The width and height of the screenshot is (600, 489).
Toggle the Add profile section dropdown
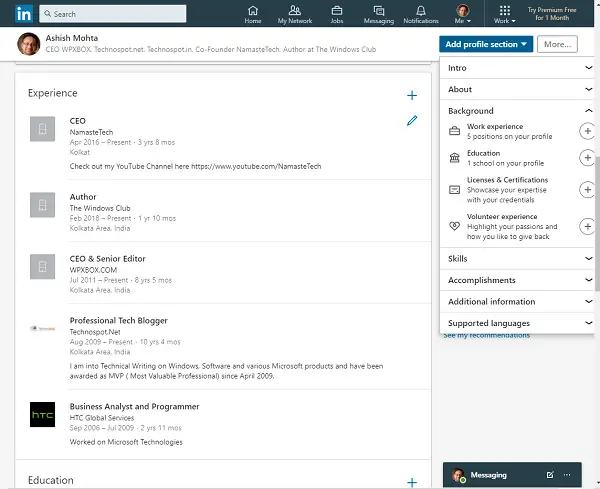tap(486, 44)
